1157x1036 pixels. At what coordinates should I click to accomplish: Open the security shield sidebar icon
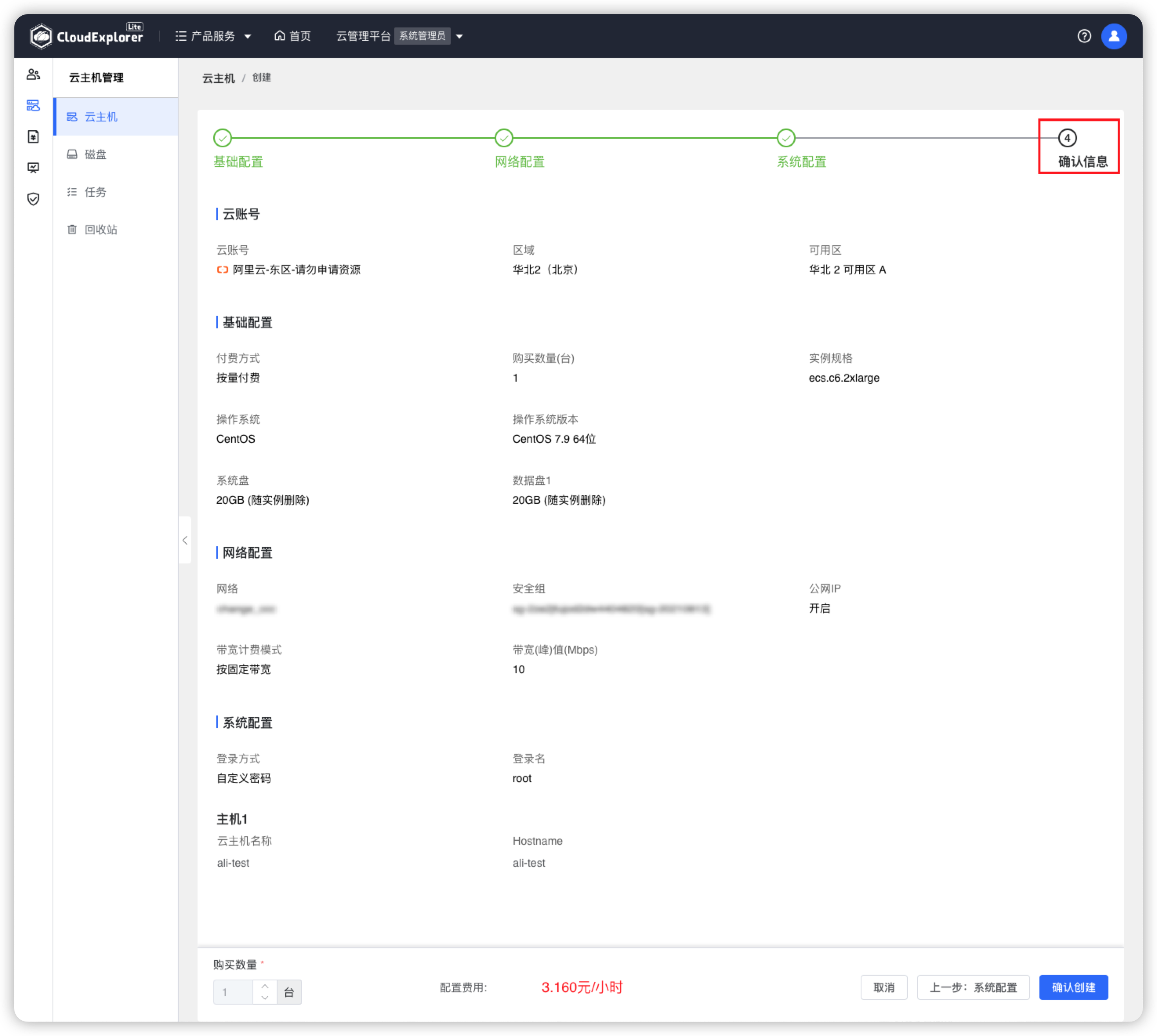[33, 199]
